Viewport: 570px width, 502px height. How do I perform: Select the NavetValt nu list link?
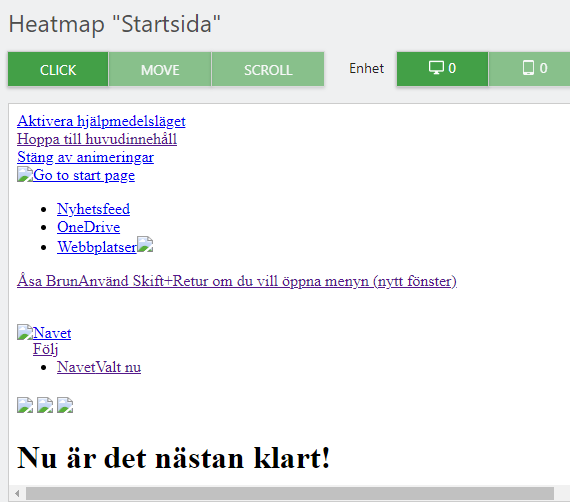[99, 367]
